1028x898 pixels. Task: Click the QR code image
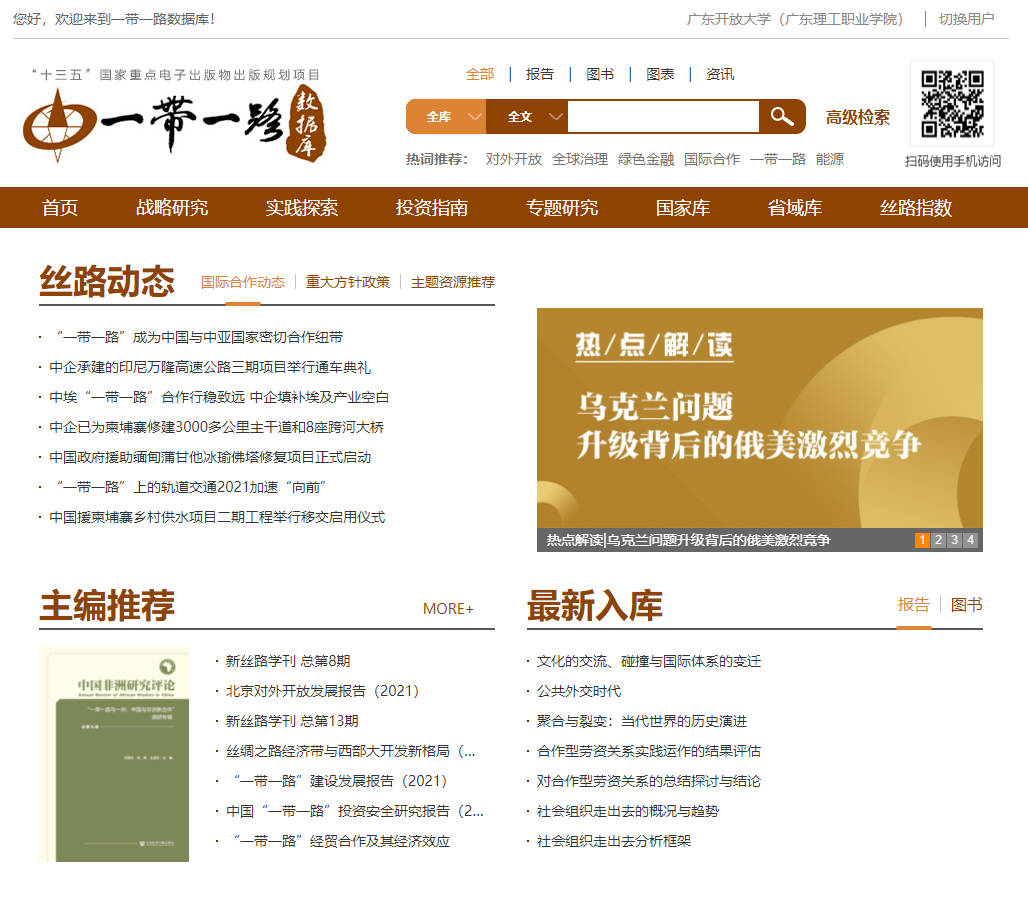click(x=952, y=104)
